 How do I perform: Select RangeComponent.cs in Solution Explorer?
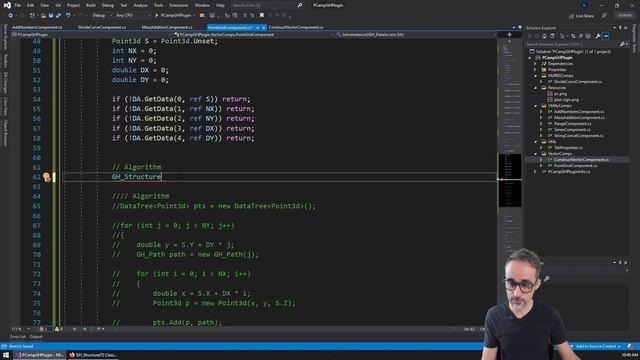point(572,124)
